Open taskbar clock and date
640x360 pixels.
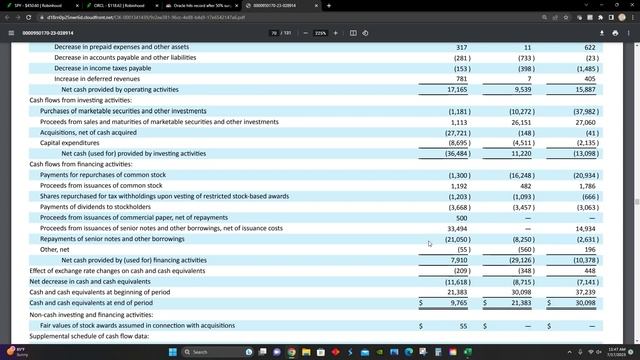(616, 352)
